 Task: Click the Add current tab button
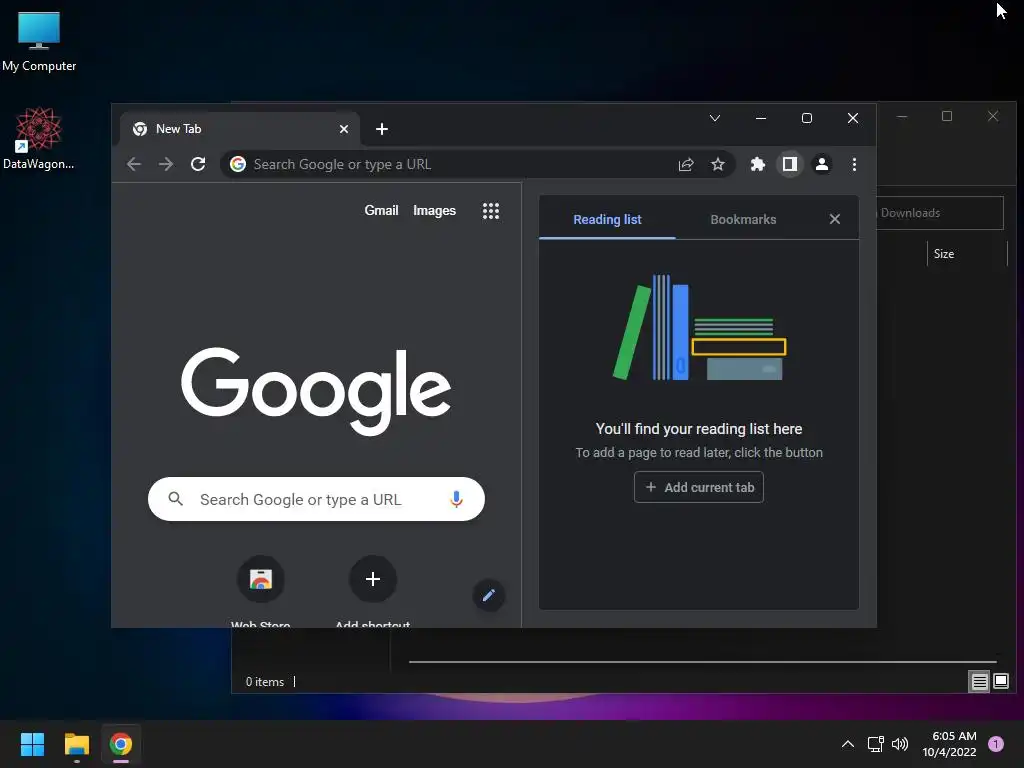pos(699,487)
